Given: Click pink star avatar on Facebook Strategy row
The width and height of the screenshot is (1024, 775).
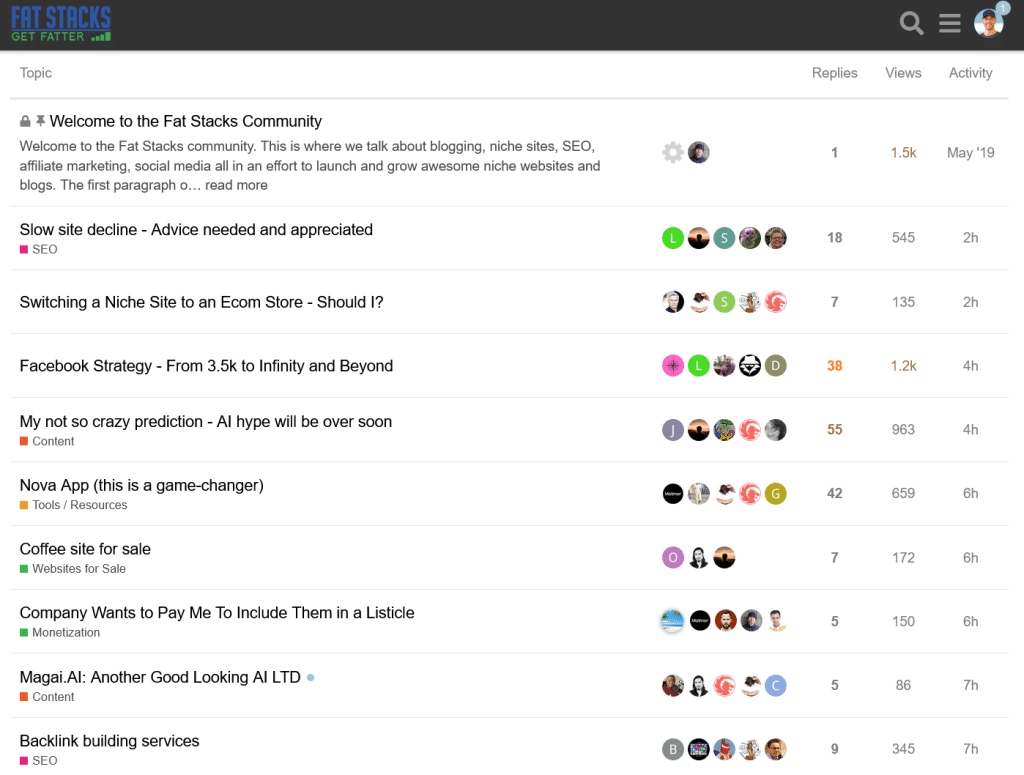Looking at the screenshot, I should (673, 366).
